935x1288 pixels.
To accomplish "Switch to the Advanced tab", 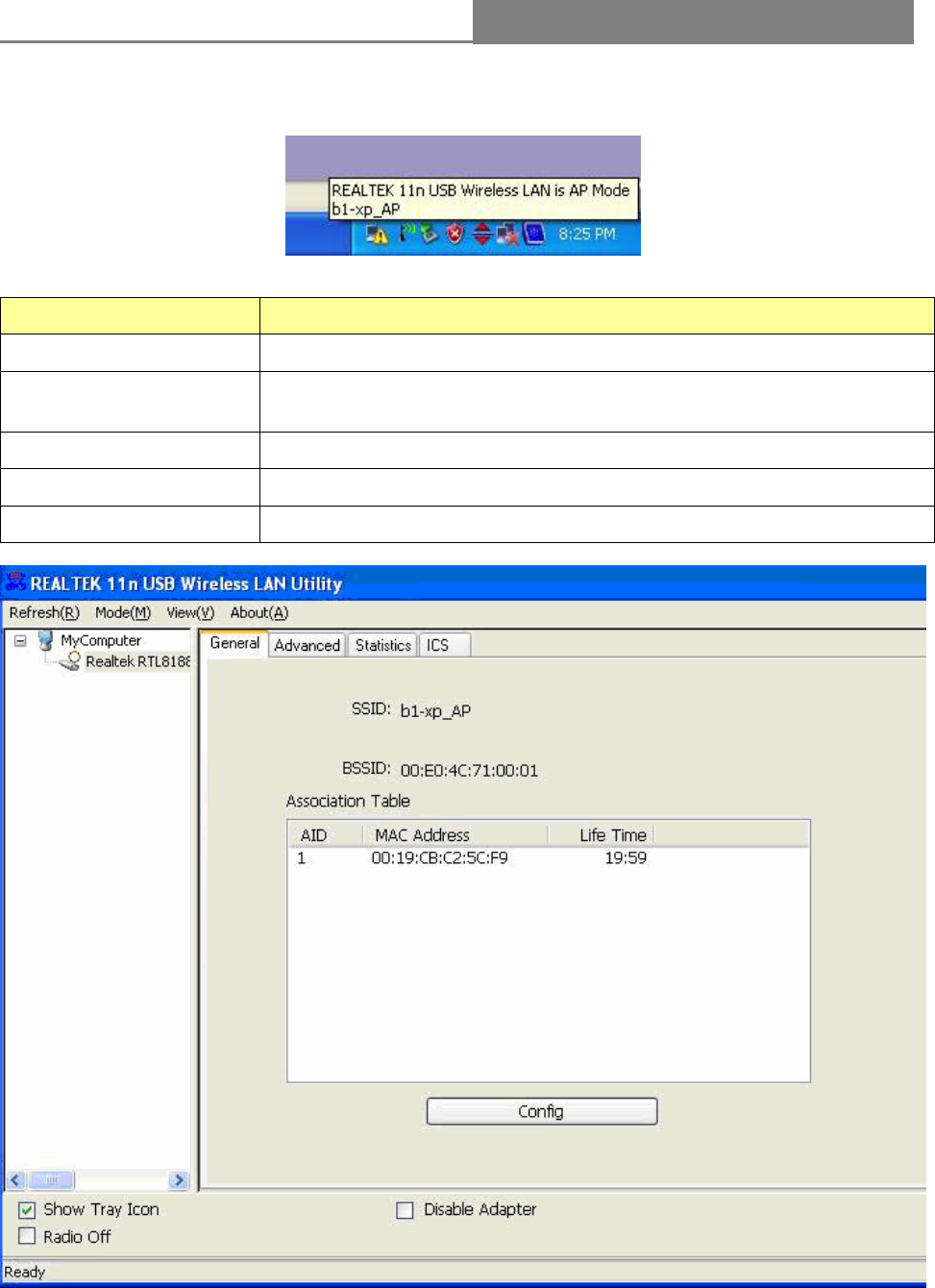I will [x=307, y=645].
